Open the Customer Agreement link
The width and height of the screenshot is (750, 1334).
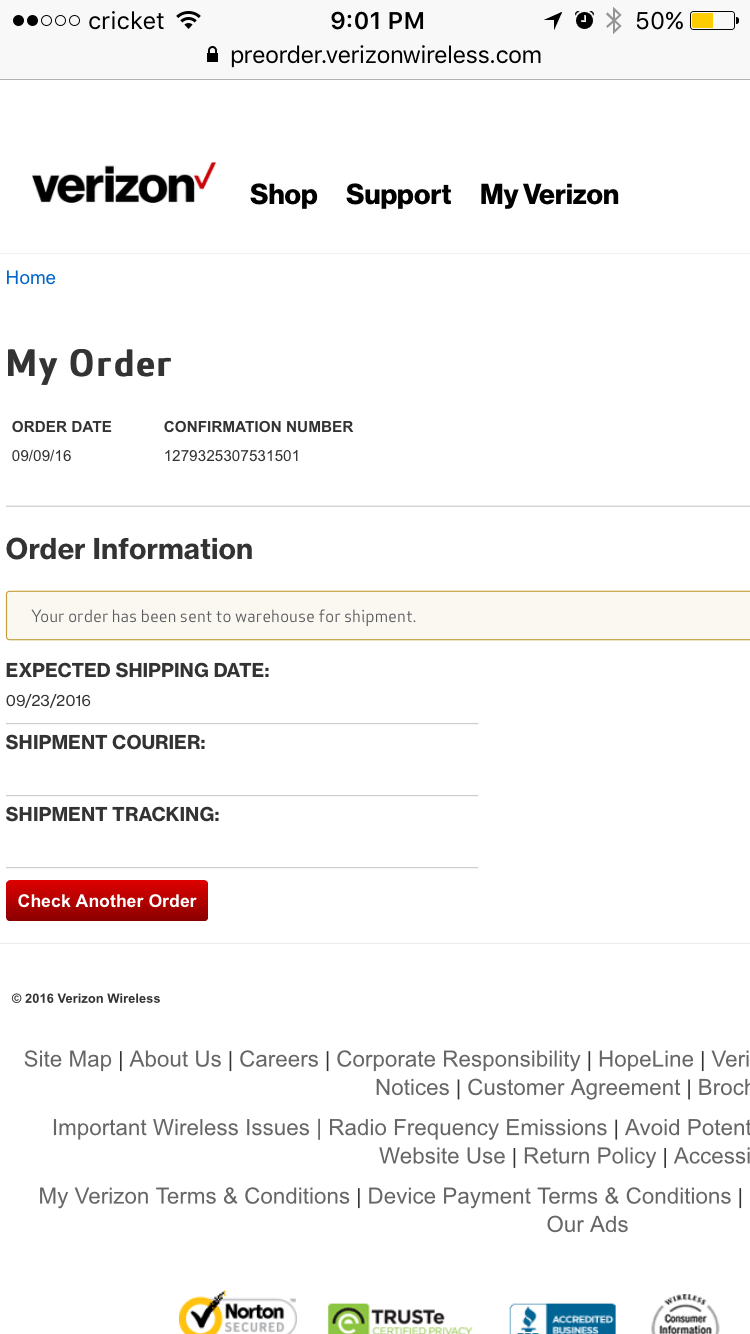(574, 1087)
